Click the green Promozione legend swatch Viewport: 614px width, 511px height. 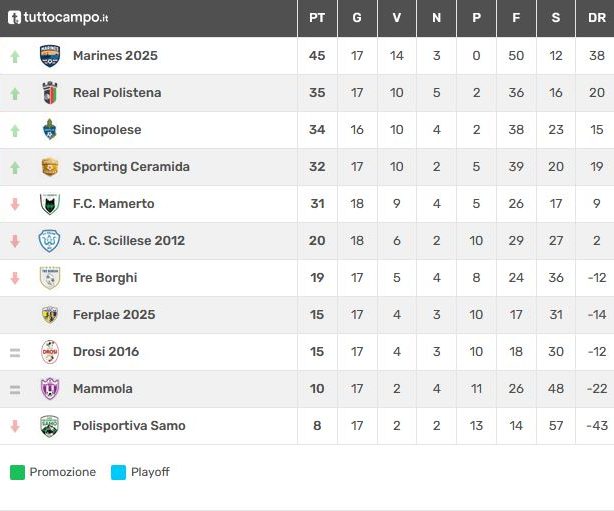(x=17, y=472)
